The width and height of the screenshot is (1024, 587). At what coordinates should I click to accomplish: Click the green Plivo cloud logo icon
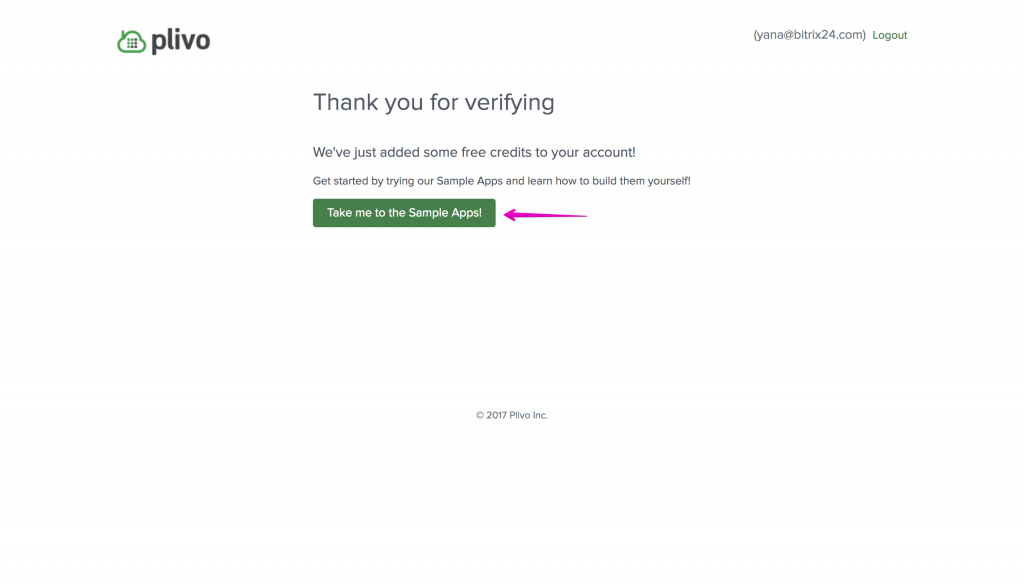coord(131,42)
